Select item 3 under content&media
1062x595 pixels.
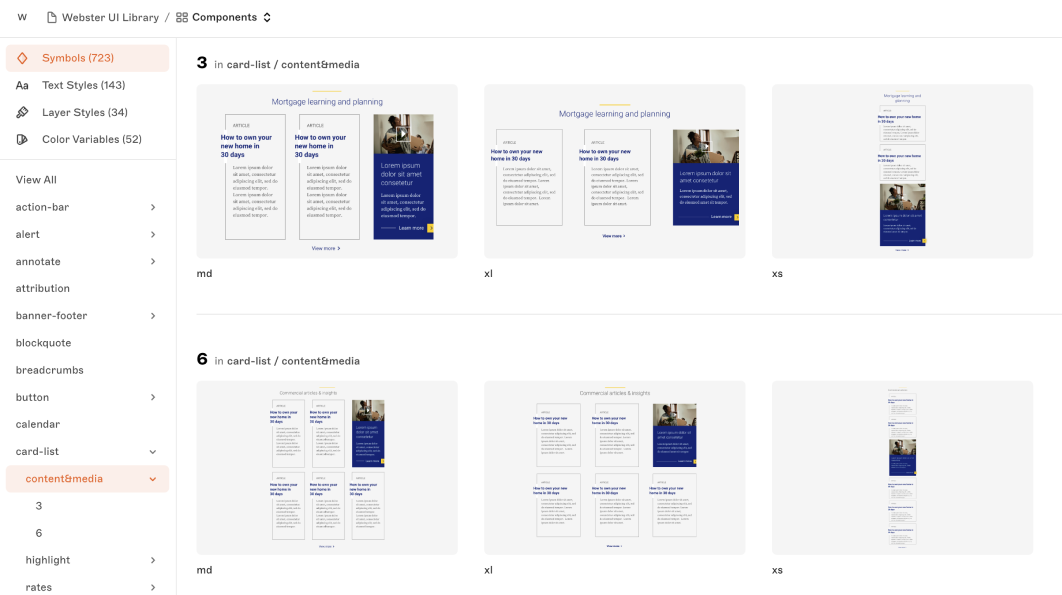click(39, 506)
